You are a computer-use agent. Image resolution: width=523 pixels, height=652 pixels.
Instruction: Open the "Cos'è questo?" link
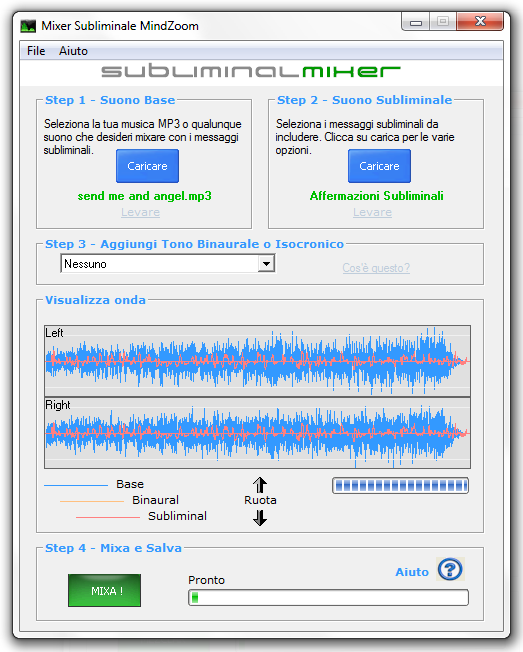pyautogui.click(x=376, y=268)
